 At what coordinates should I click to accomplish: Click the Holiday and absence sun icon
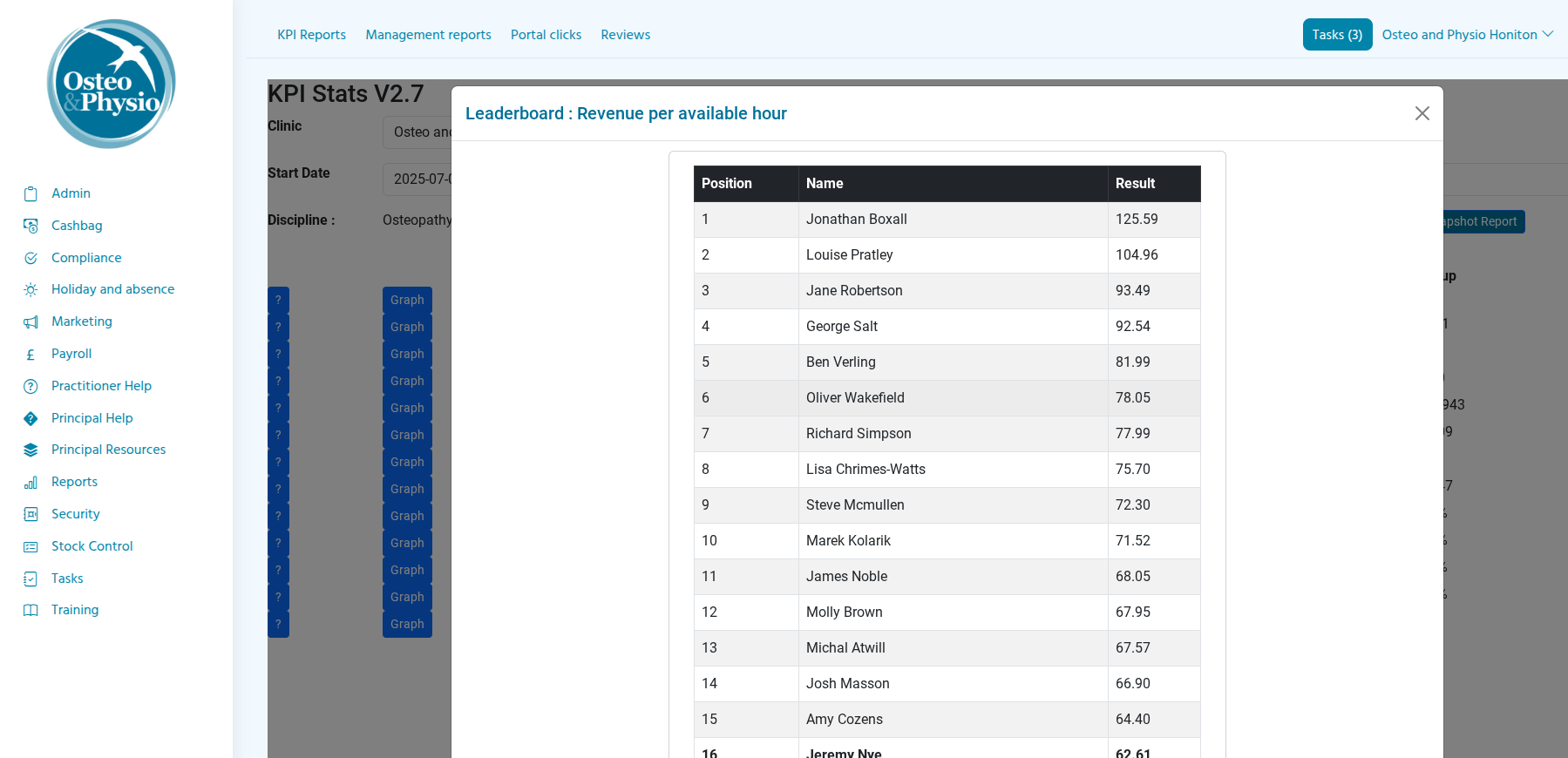(31, 289)
